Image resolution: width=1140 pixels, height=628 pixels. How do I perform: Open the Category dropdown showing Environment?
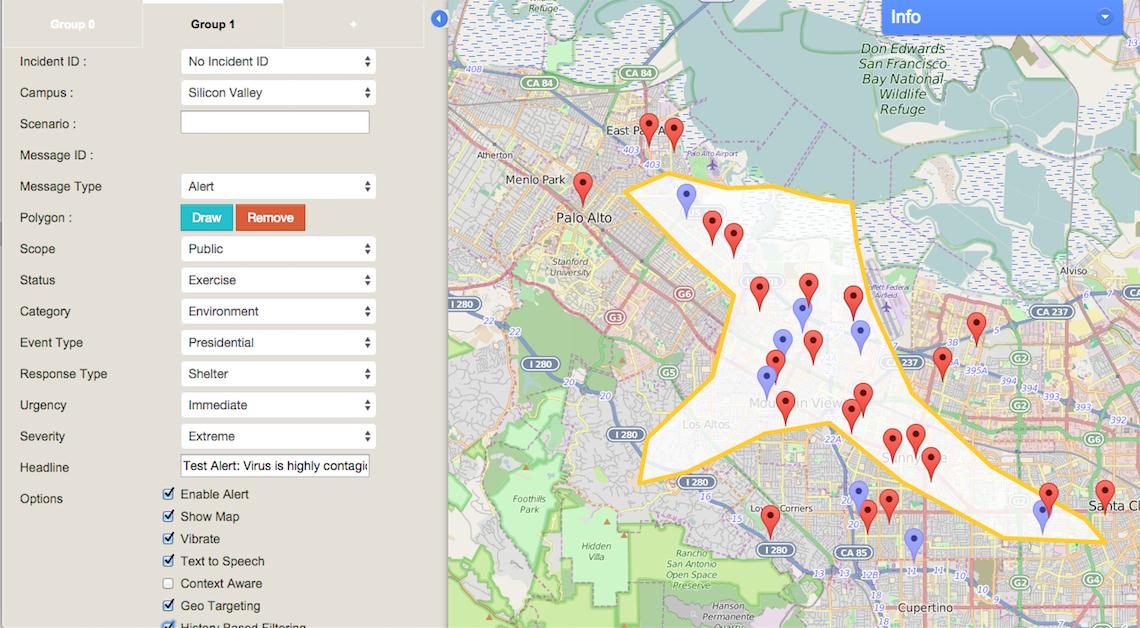278,312
